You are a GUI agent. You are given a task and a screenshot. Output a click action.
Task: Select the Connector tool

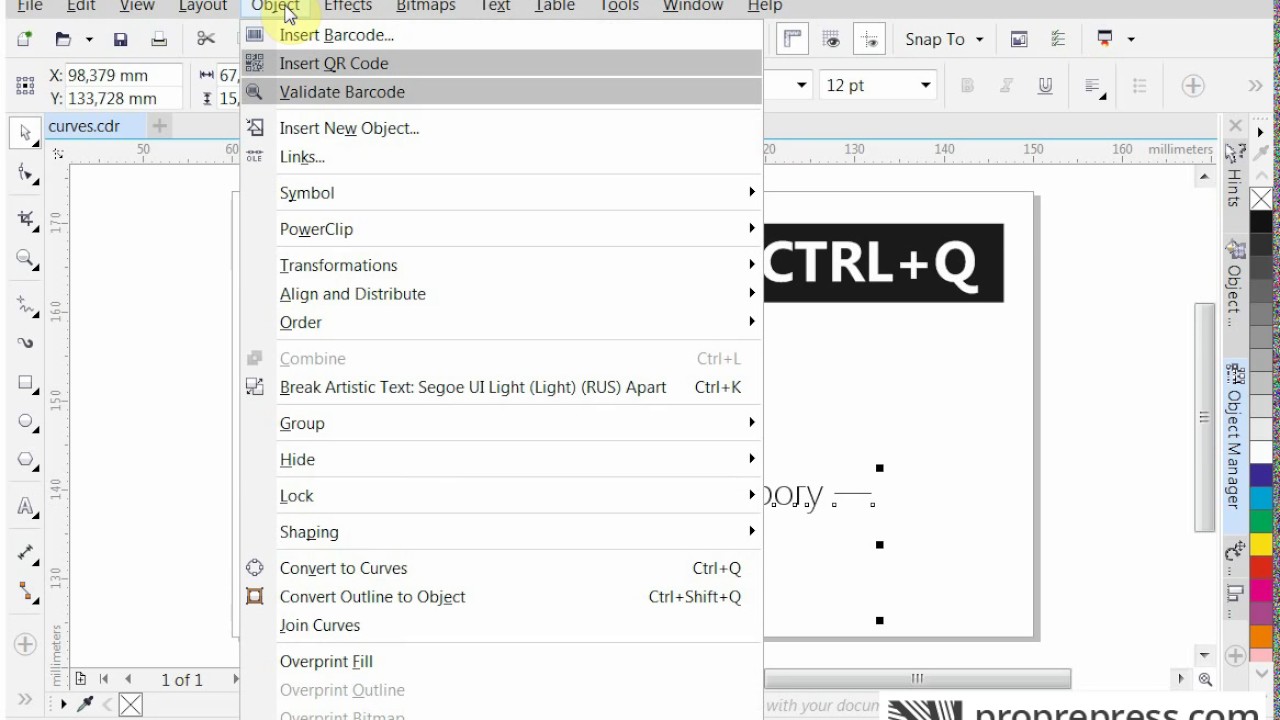[x=25, y=592]
